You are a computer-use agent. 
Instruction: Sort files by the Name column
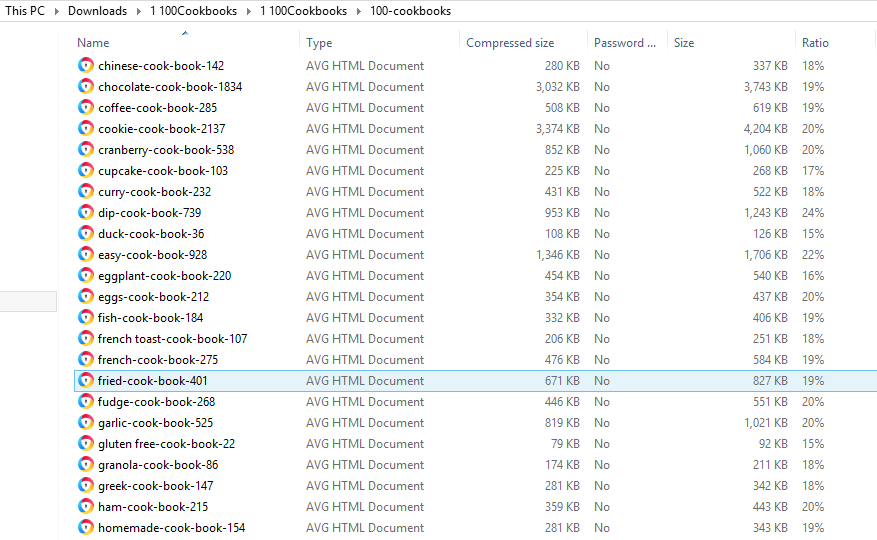pos(93,43)
